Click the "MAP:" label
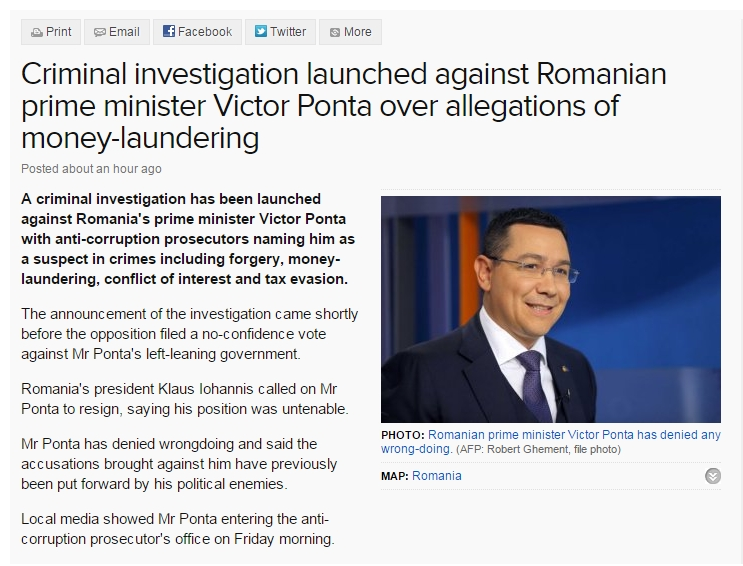 [394, 476]
